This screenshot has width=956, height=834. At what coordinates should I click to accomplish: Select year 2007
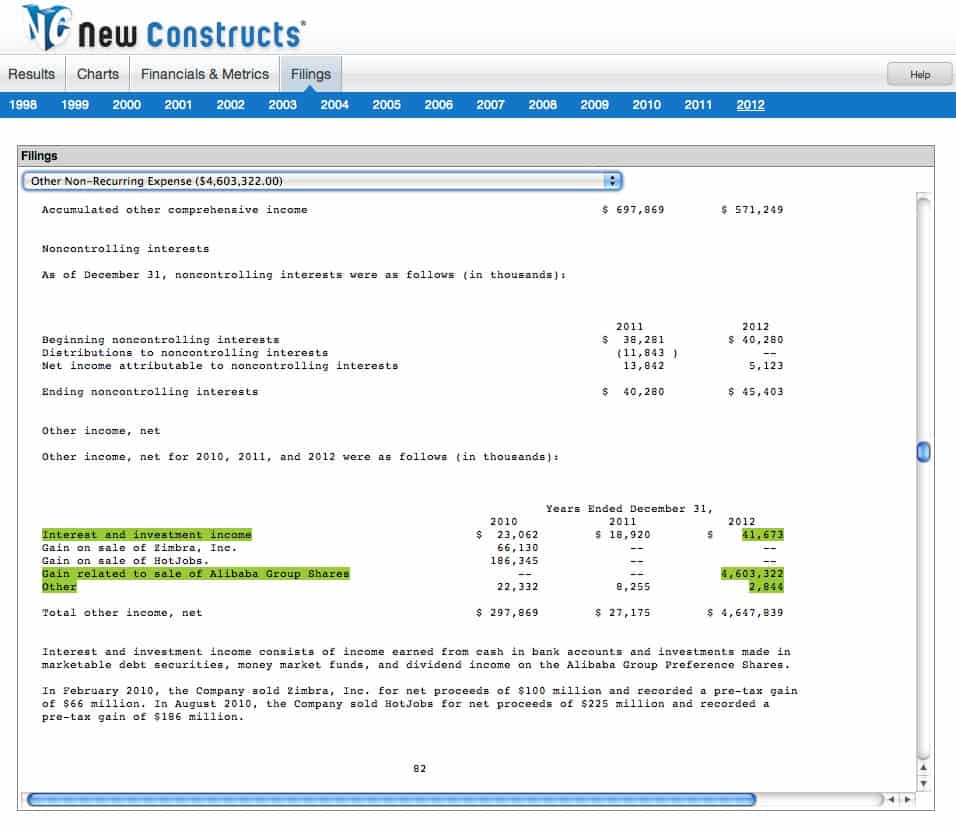(x=491, y=105)
